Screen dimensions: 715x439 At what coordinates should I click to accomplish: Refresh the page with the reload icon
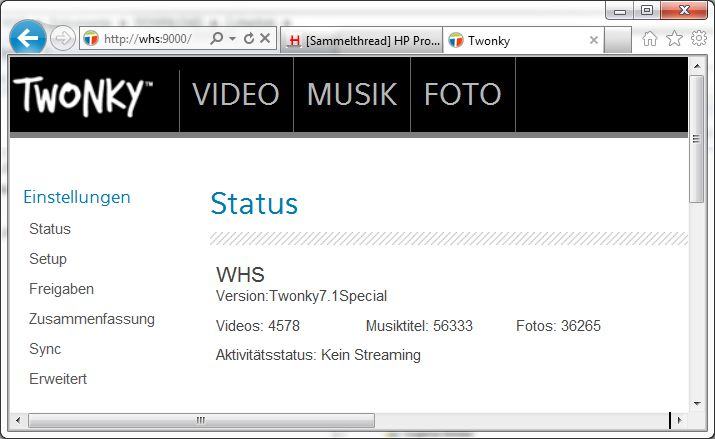(249, 38)
